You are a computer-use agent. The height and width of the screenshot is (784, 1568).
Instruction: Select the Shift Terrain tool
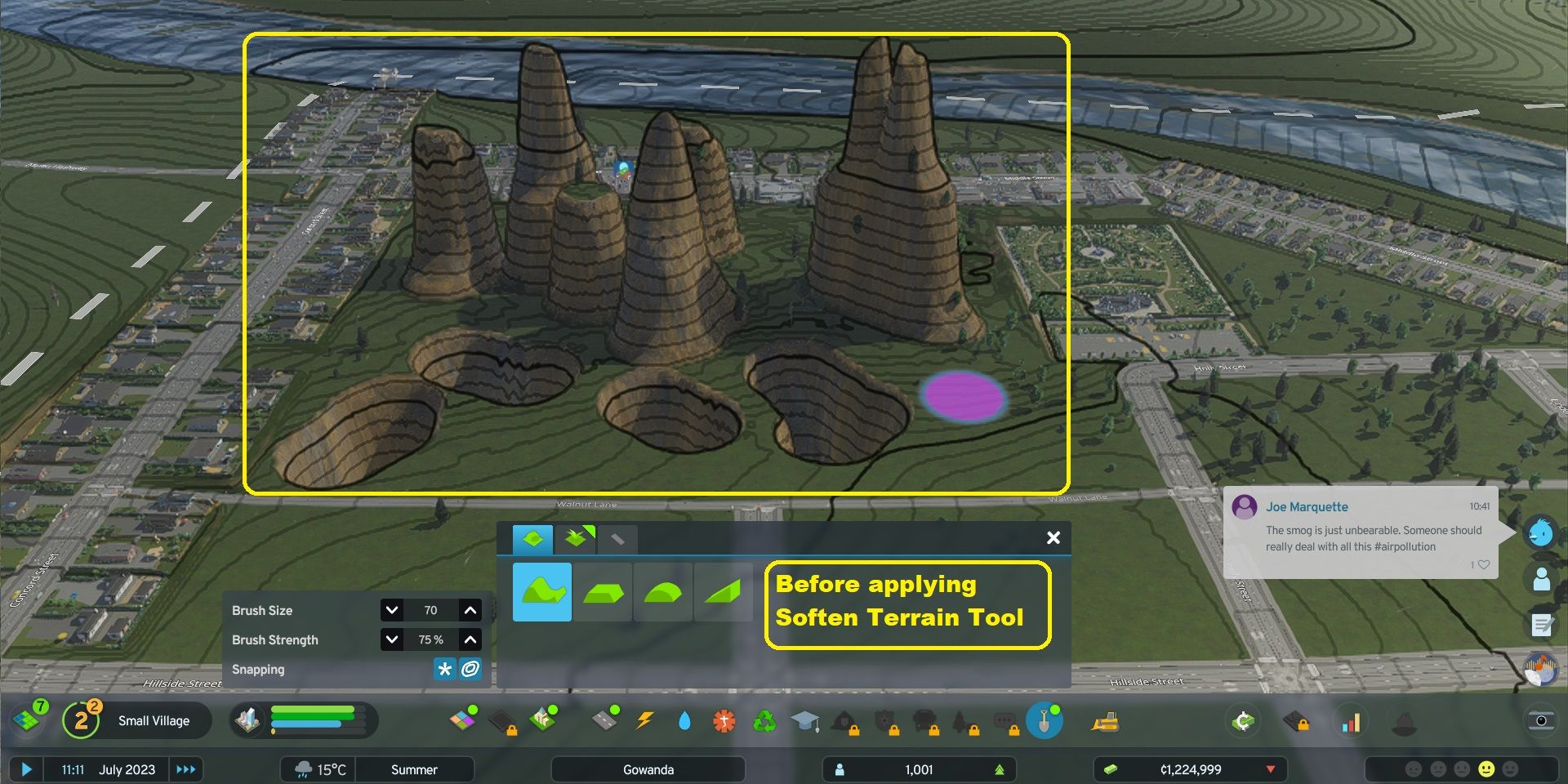[541, 592]
